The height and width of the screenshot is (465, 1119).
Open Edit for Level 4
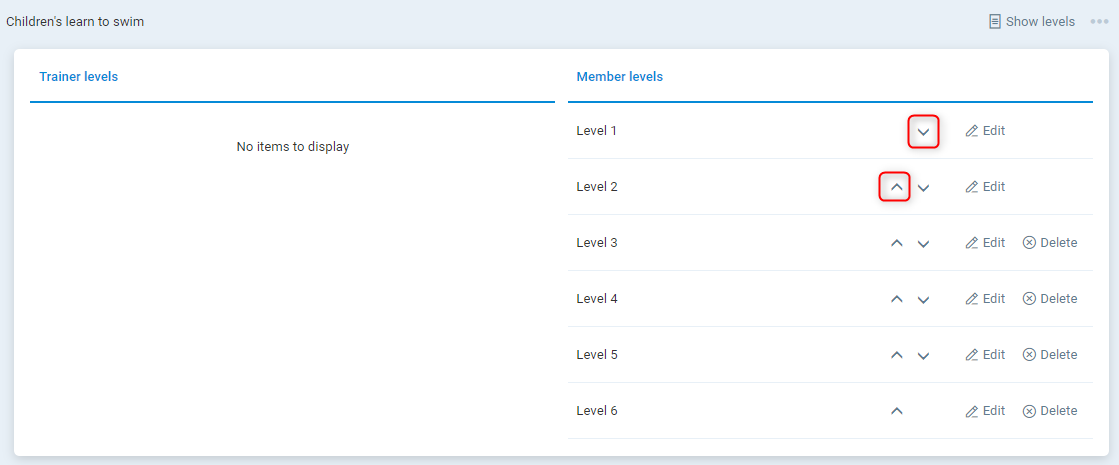point(985,299)
